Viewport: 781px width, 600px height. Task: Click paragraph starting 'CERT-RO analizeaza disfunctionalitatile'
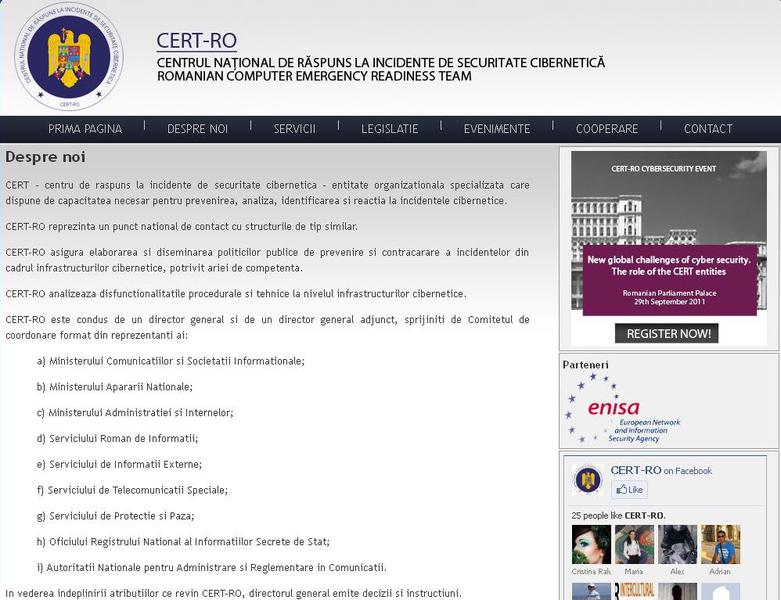coord(236,294)
